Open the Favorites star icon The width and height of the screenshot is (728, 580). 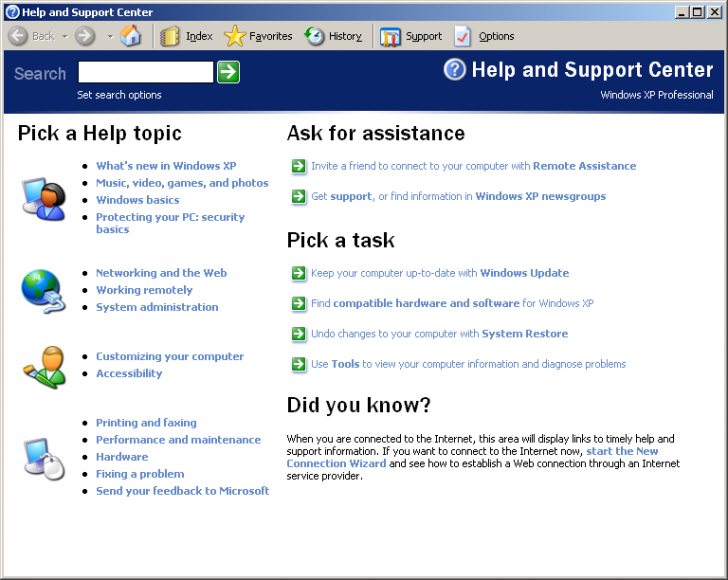234,36
